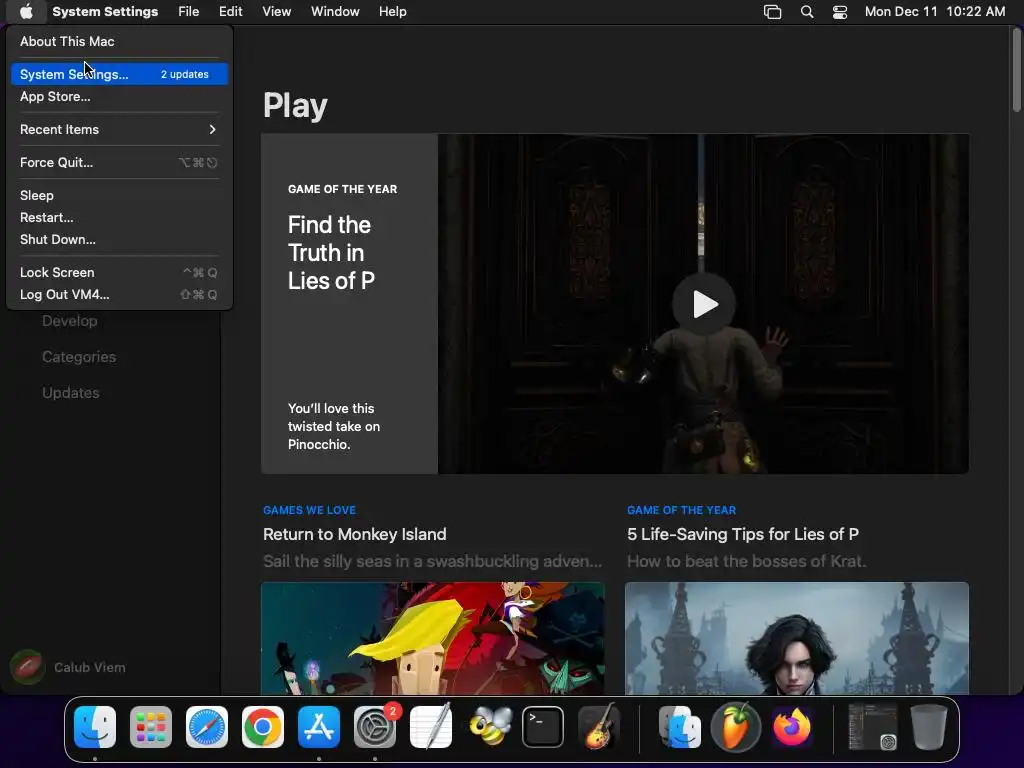The height and width of the screenshot is (768, 1024).
Task: Open Terminal in the dock
Action: [543, 727]
